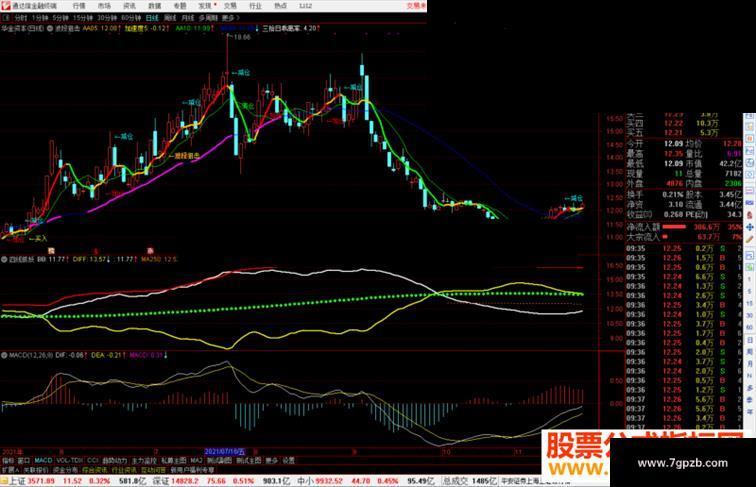Open the 交易 menu

(230, 6)
